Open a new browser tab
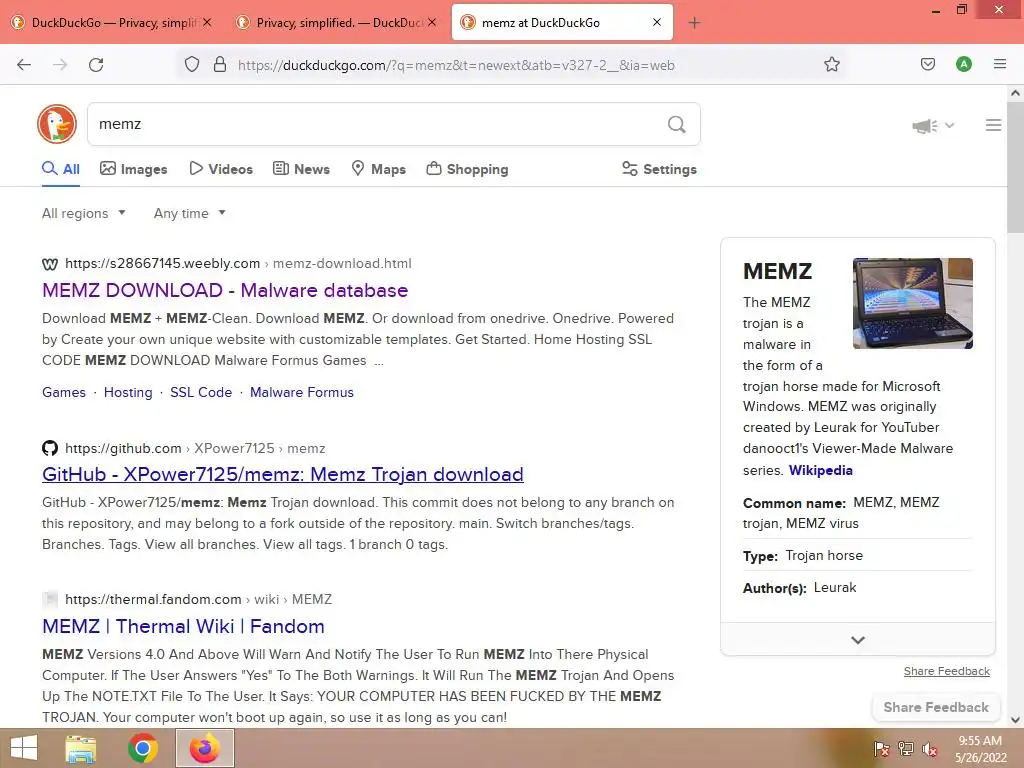Viewport: 1024px width, 768px height. [694, 23]
